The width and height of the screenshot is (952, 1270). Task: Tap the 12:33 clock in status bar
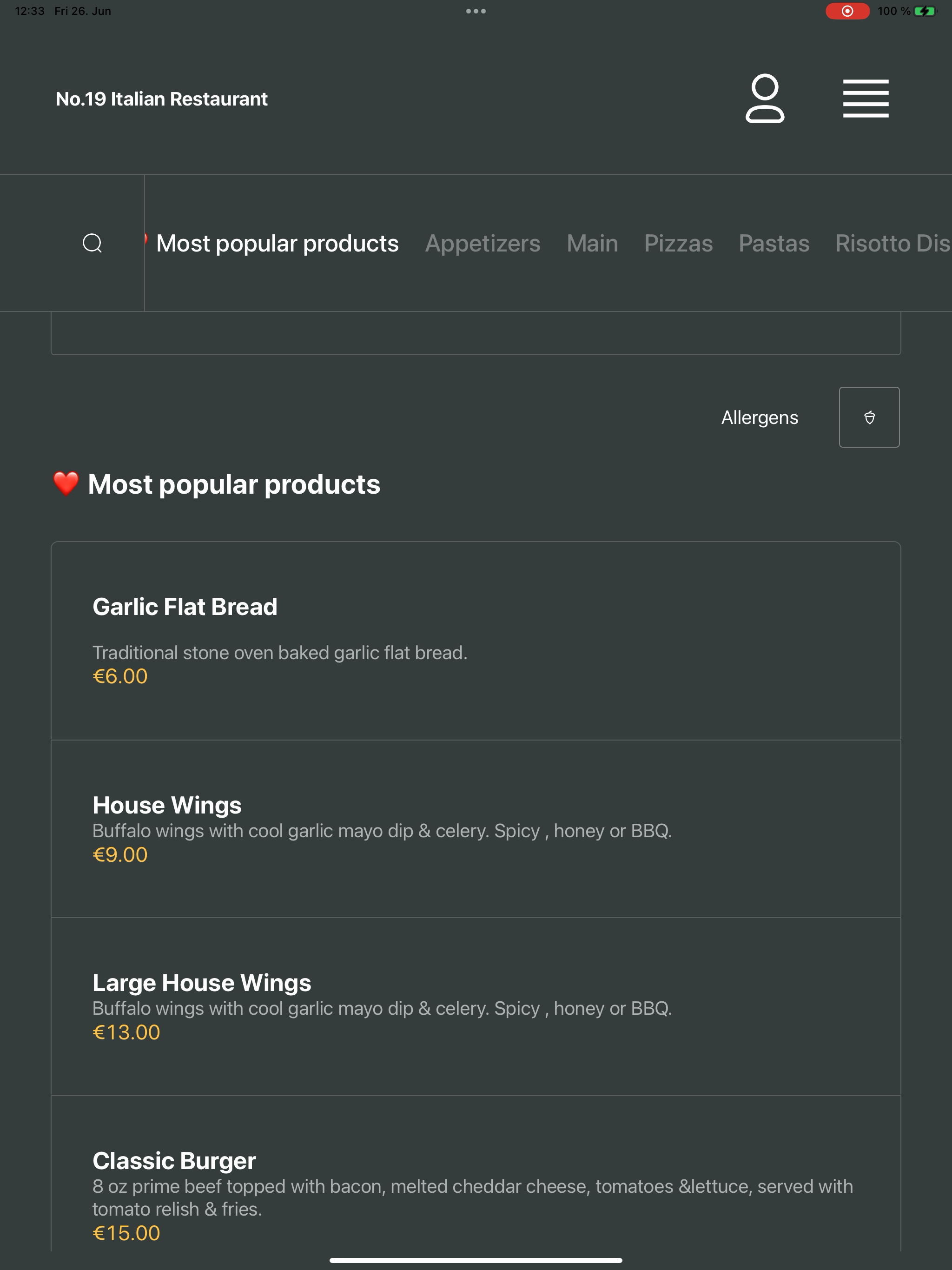[29, 11]
